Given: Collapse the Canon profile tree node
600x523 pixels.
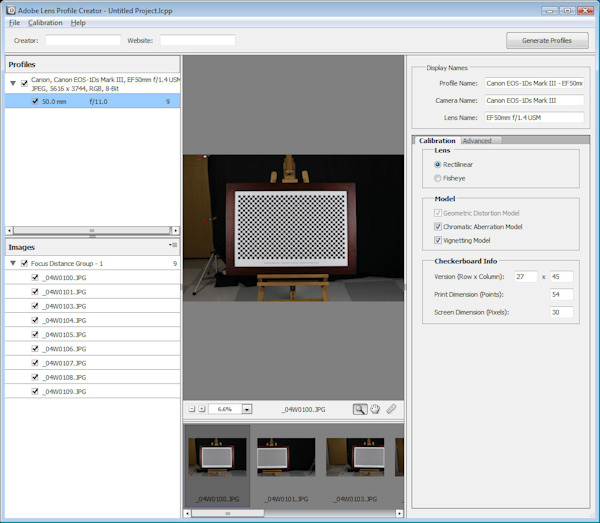Looking at the screenshot, I should pos(12,83).
